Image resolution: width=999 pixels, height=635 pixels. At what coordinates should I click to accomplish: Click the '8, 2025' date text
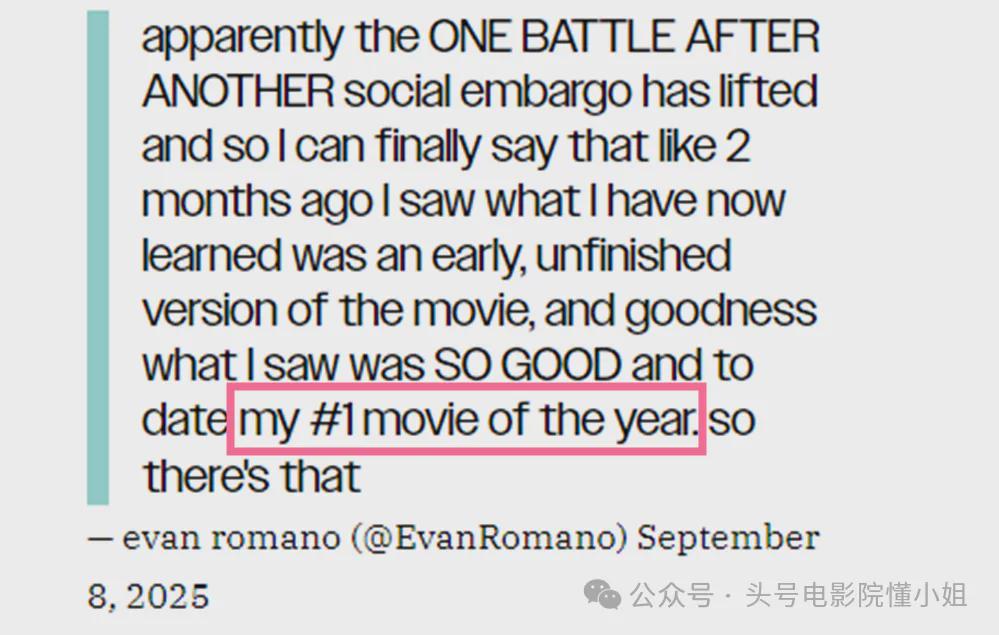click(148, 597)
